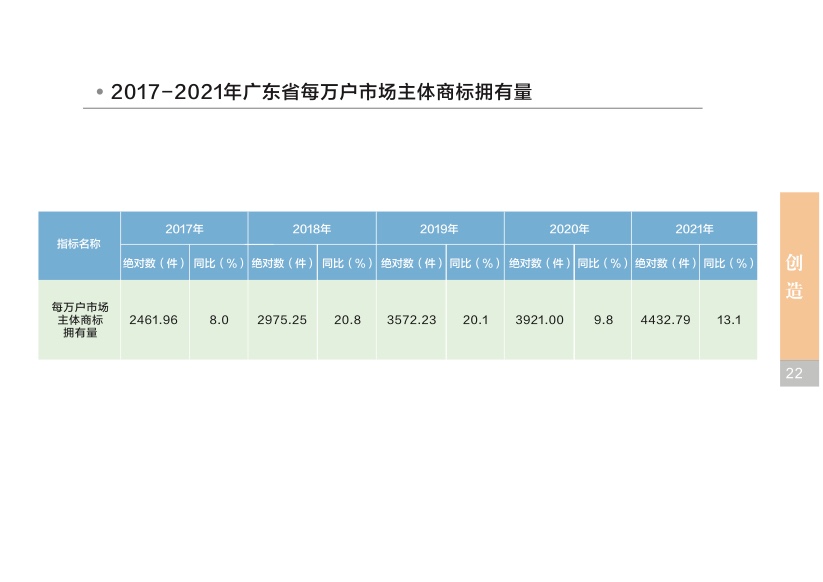Click the 2021年 column header
The image size is (823, 582).
pos(694,229)
